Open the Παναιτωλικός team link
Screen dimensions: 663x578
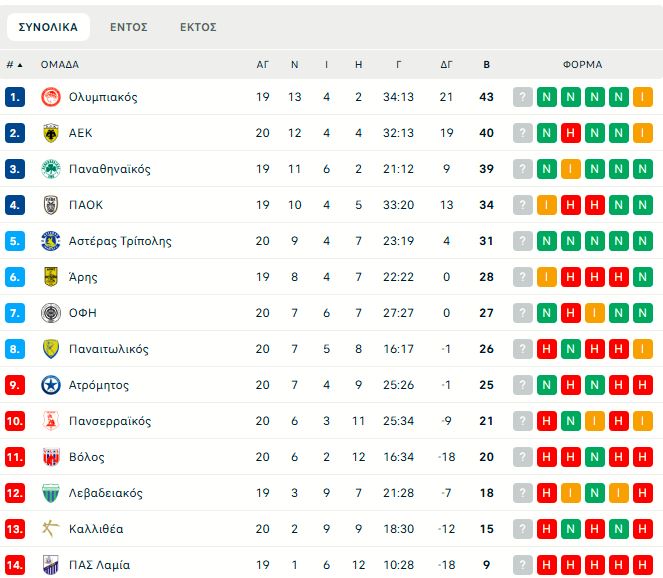pyautogui.click(x=109, y=349)
